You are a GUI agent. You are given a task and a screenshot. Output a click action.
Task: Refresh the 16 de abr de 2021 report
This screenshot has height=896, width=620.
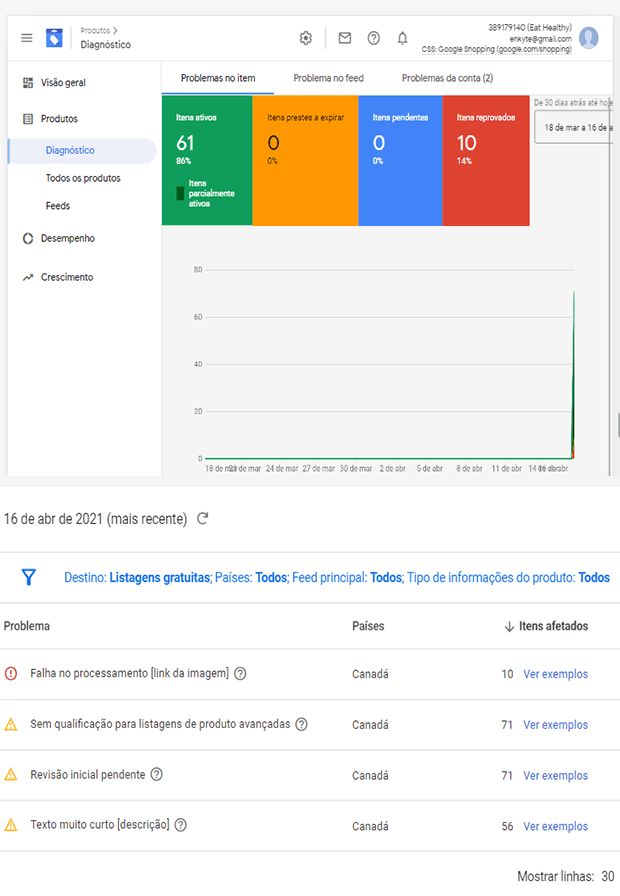coord(202,519)
